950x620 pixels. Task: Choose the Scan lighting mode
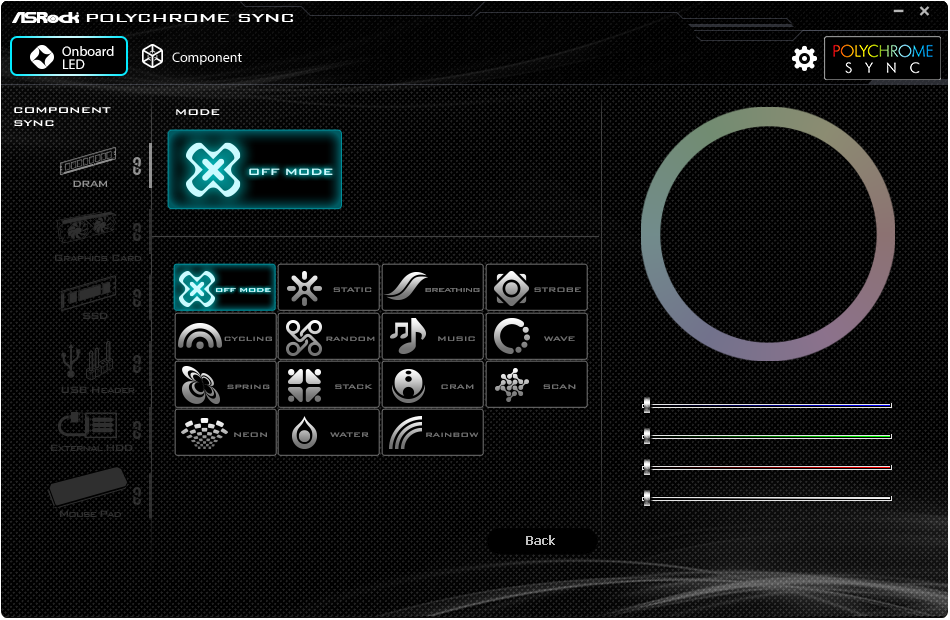(537, 385)
